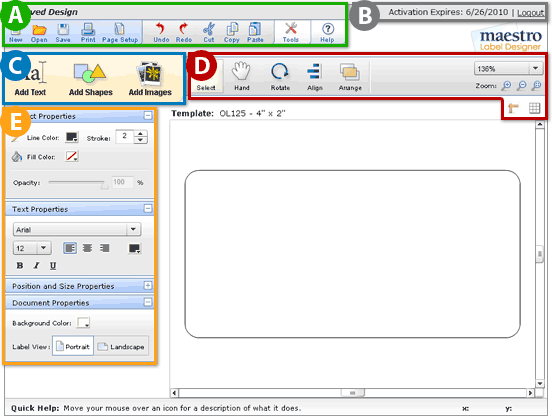The width and height of the screenshot is (552, 416).
Task: Open the Tools menu
Action: coord(291,33)
